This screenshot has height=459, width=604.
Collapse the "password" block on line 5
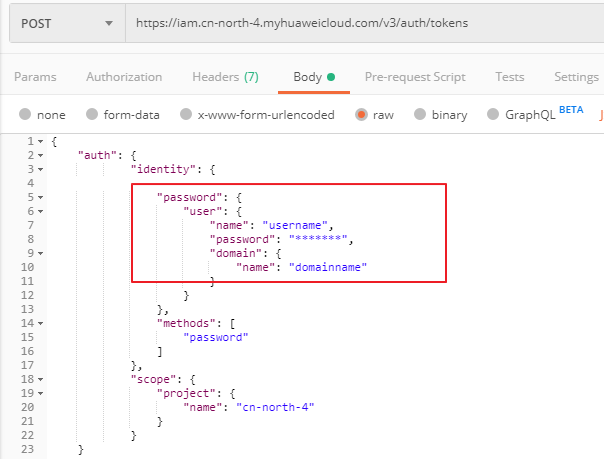[x=40, y=198]
